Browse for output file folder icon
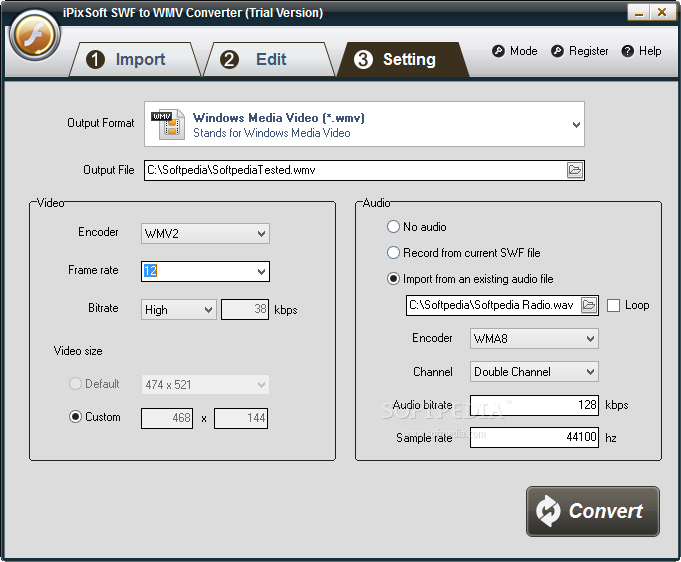The height and width of the screenshot is (562, 681). tap(575, 170)
